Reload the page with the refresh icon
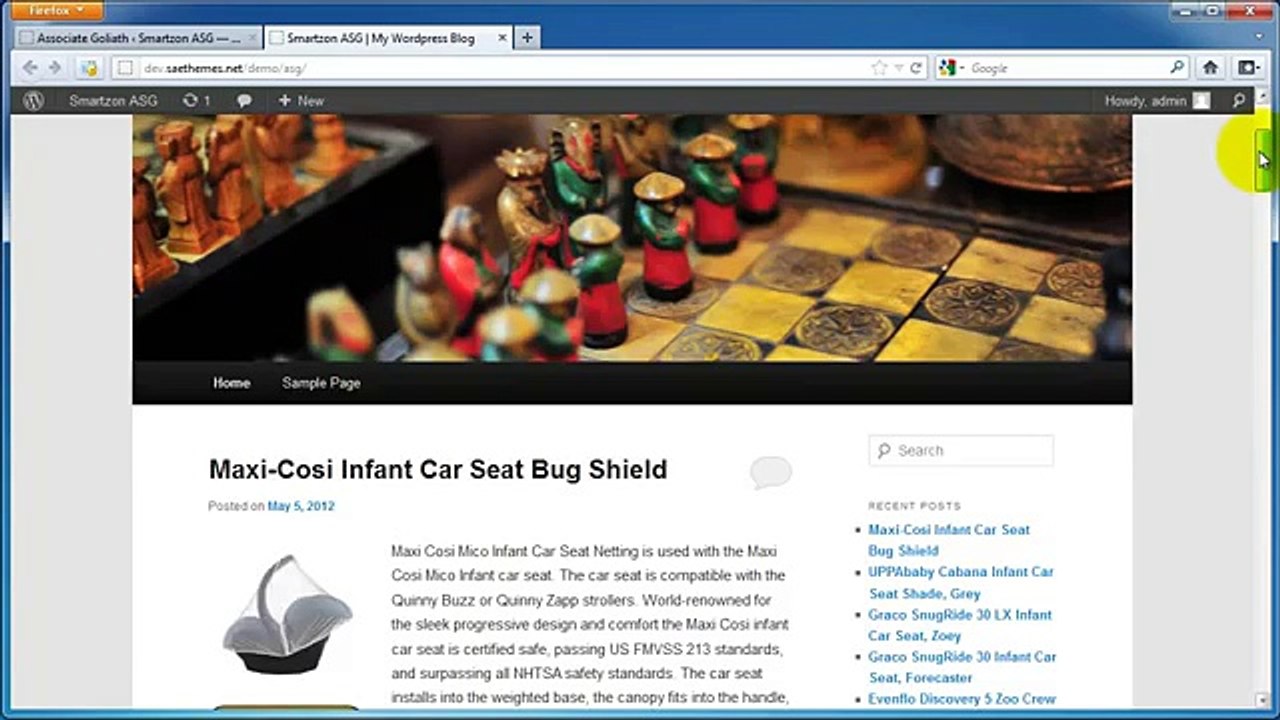 point(915,68)
